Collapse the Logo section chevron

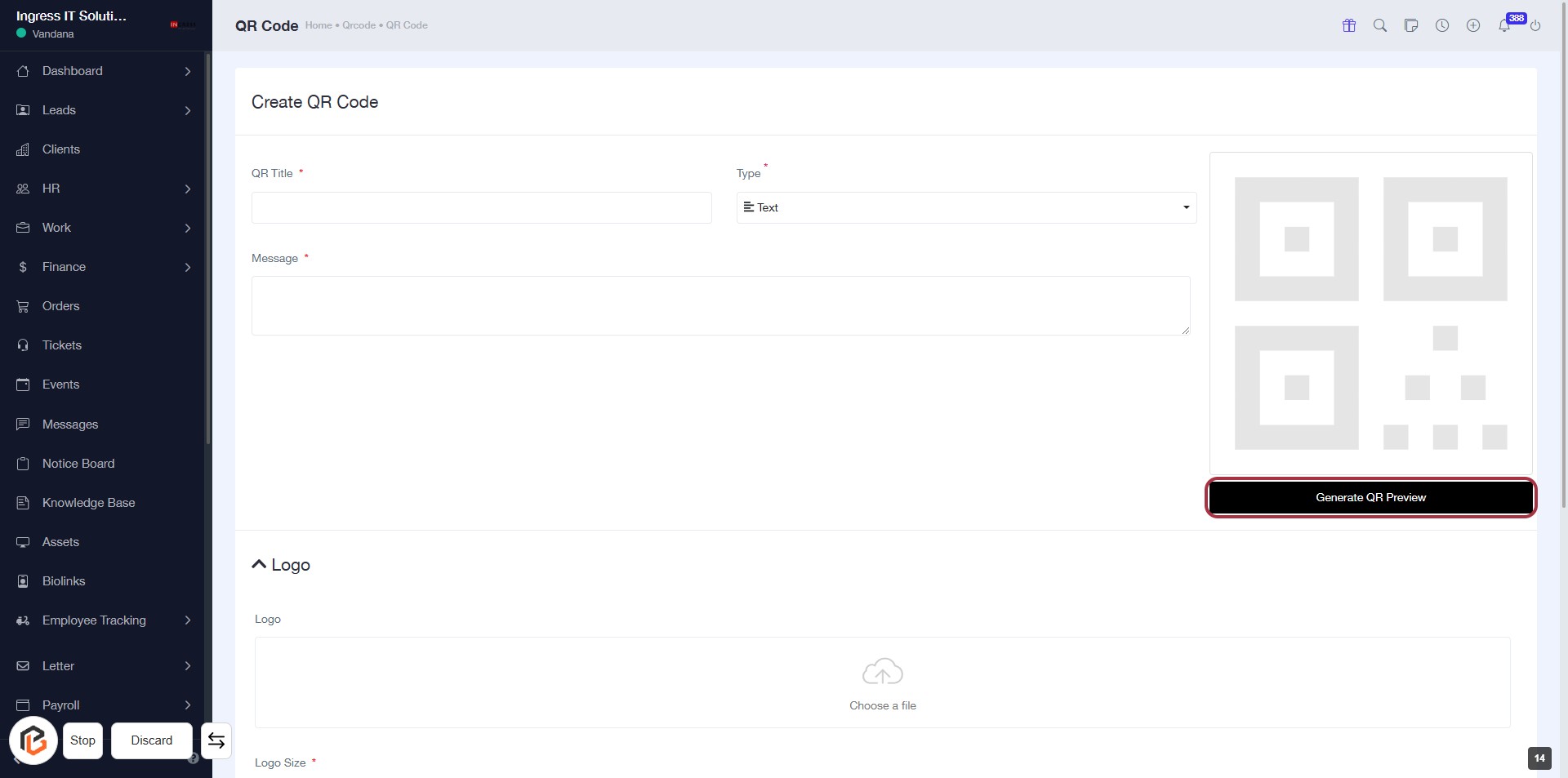(260, 564)
